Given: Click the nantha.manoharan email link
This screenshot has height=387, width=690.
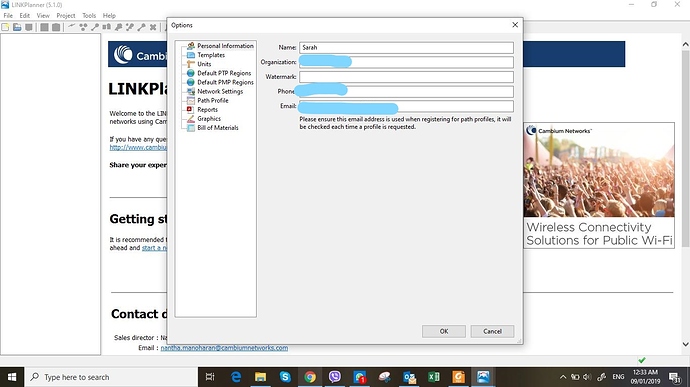Looking at the screenshot, I should 224,348.
